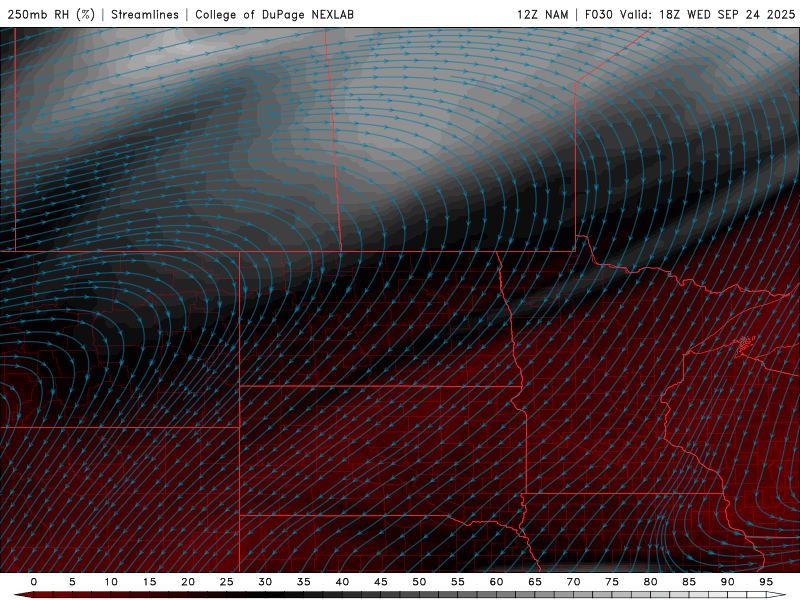Click the "40" color scale label

(342, 582)
